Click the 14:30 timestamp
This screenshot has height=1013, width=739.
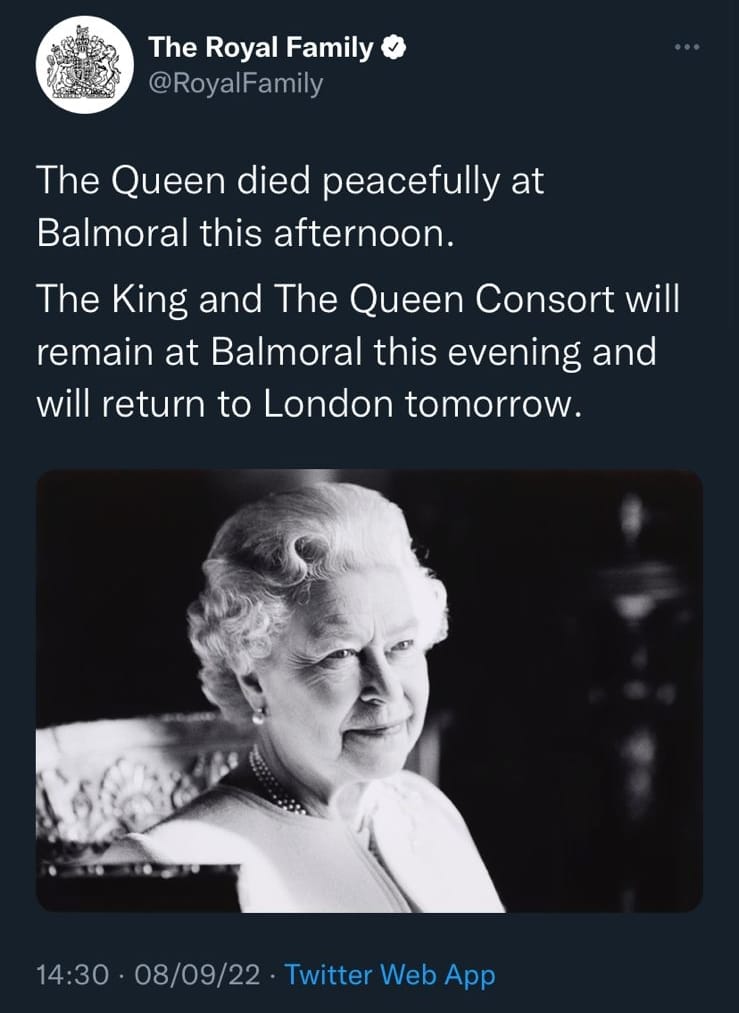[72, 974]
